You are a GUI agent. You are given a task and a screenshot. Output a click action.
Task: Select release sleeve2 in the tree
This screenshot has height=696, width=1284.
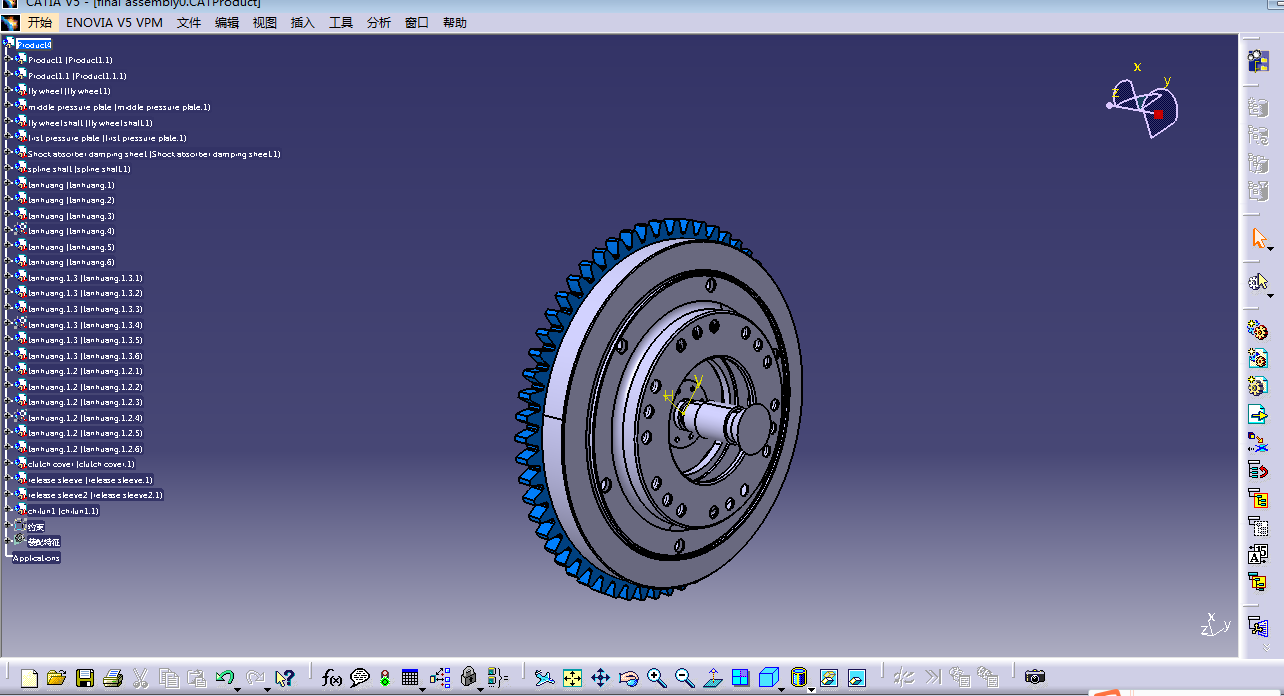point(95,495)
